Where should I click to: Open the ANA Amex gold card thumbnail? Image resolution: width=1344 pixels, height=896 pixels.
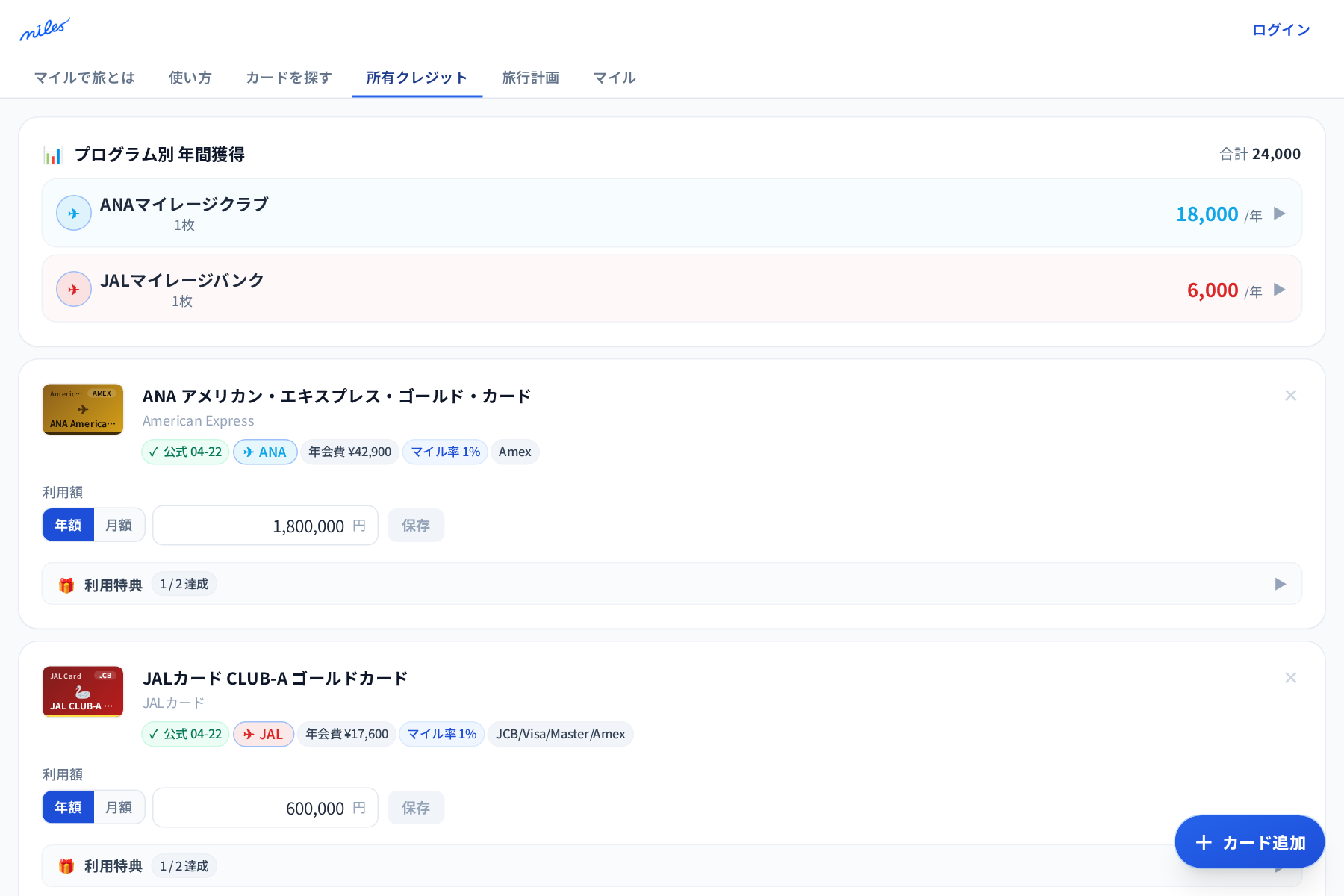[83, 409]
